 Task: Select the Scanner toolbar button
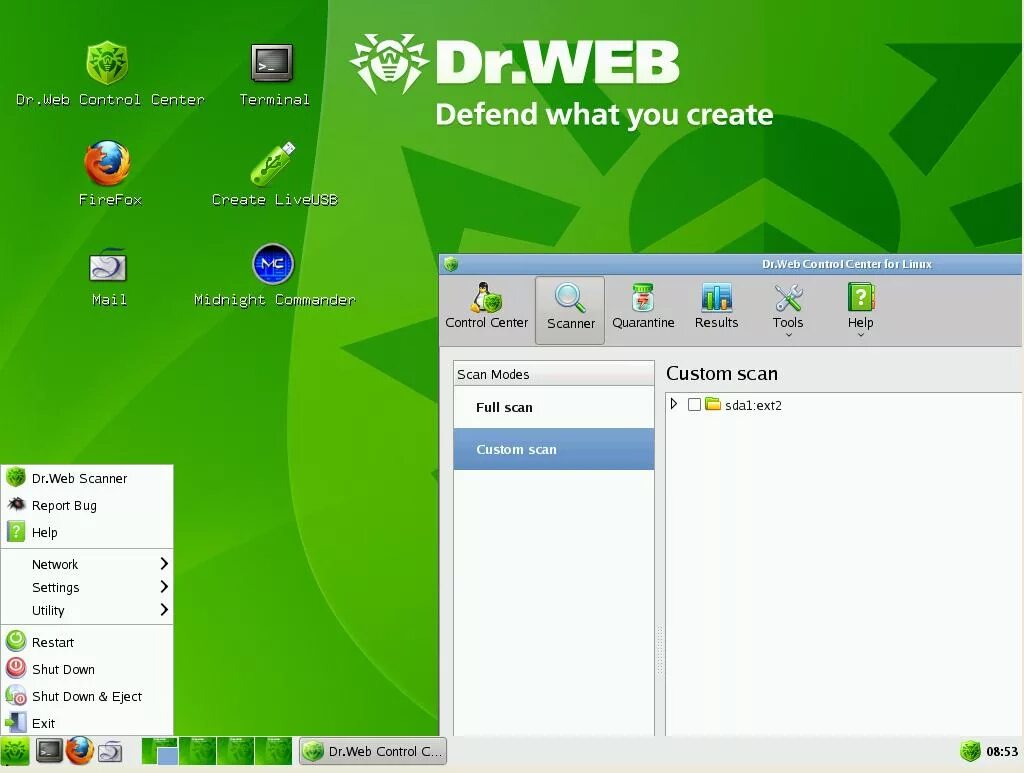[570, 309]
